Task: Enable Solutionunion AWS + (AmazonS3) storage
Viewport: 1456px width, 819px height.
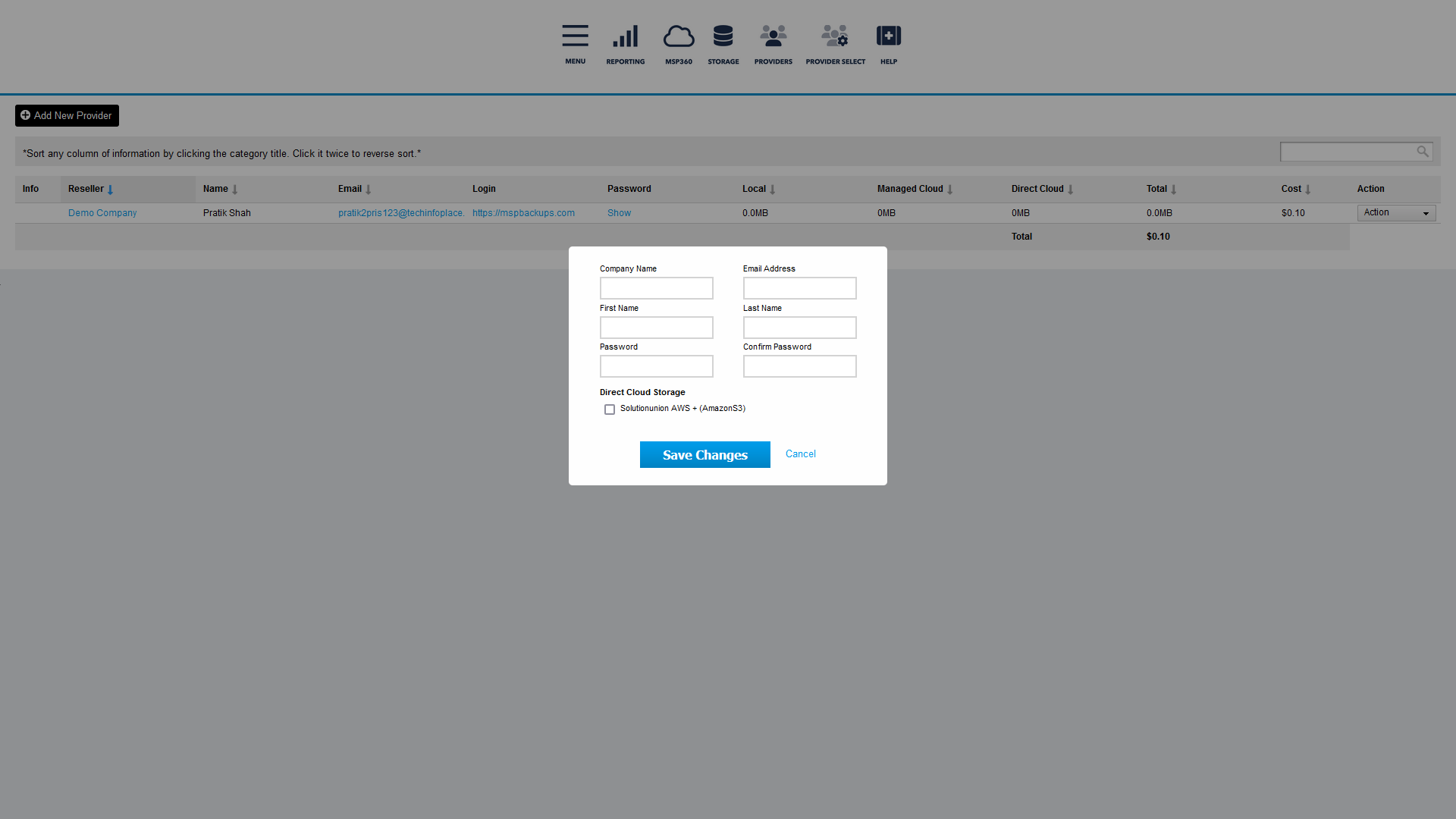Action: click(610, 409)
